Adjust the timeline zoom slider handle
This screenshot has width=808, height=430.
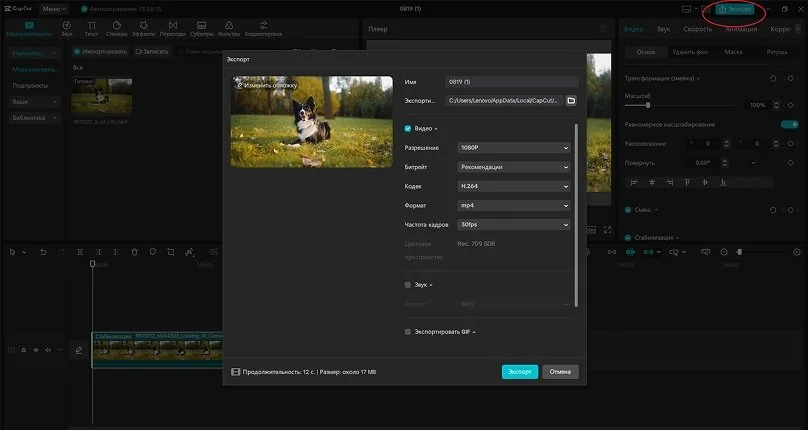click(739, 252)
